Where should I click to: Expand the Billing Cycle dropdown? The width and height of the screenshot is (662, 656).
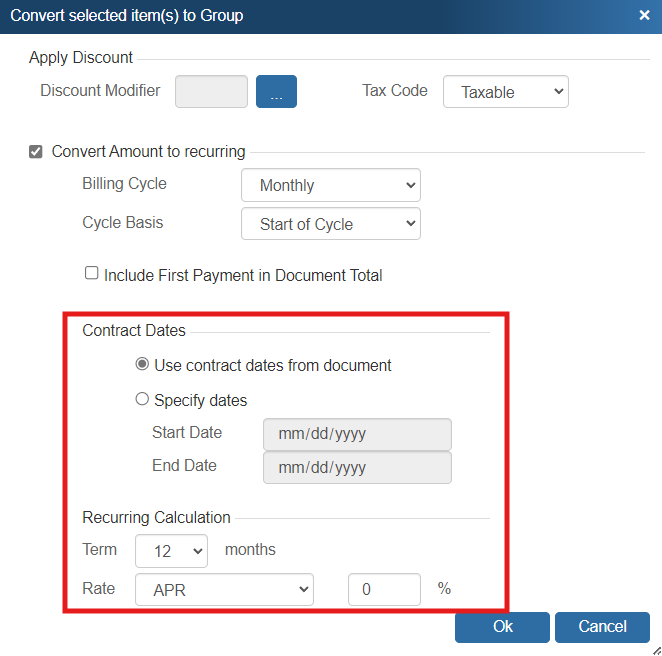pyautogui.click(x=331, y=185)
